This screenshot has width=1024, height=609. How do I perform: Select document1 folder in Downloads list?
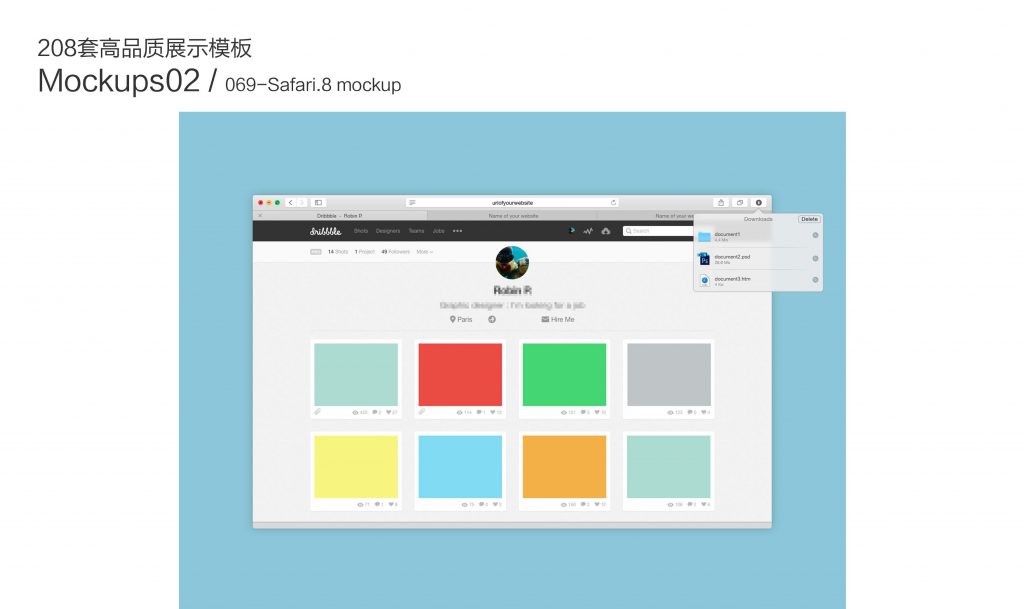727,236
